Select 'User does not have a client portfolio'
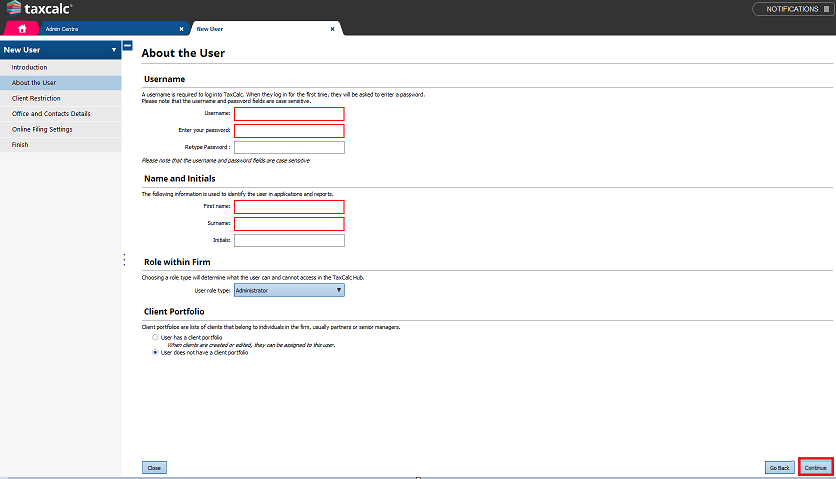Image resolution: width=836 pixels, height=479 pixels. click(154, 352)
